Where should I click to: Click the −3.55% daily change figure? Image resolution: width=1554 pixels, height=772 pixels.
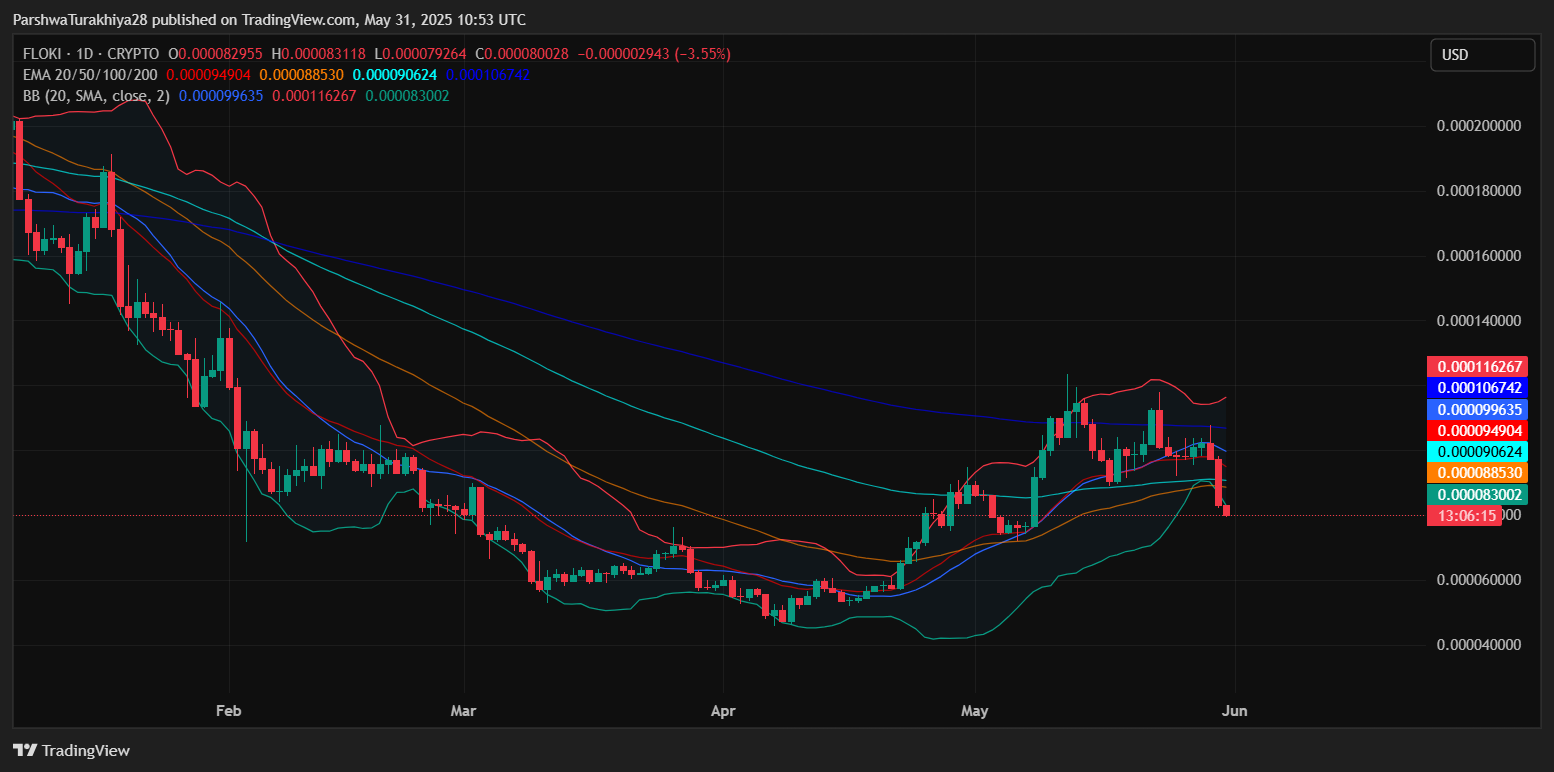[701, 54]
